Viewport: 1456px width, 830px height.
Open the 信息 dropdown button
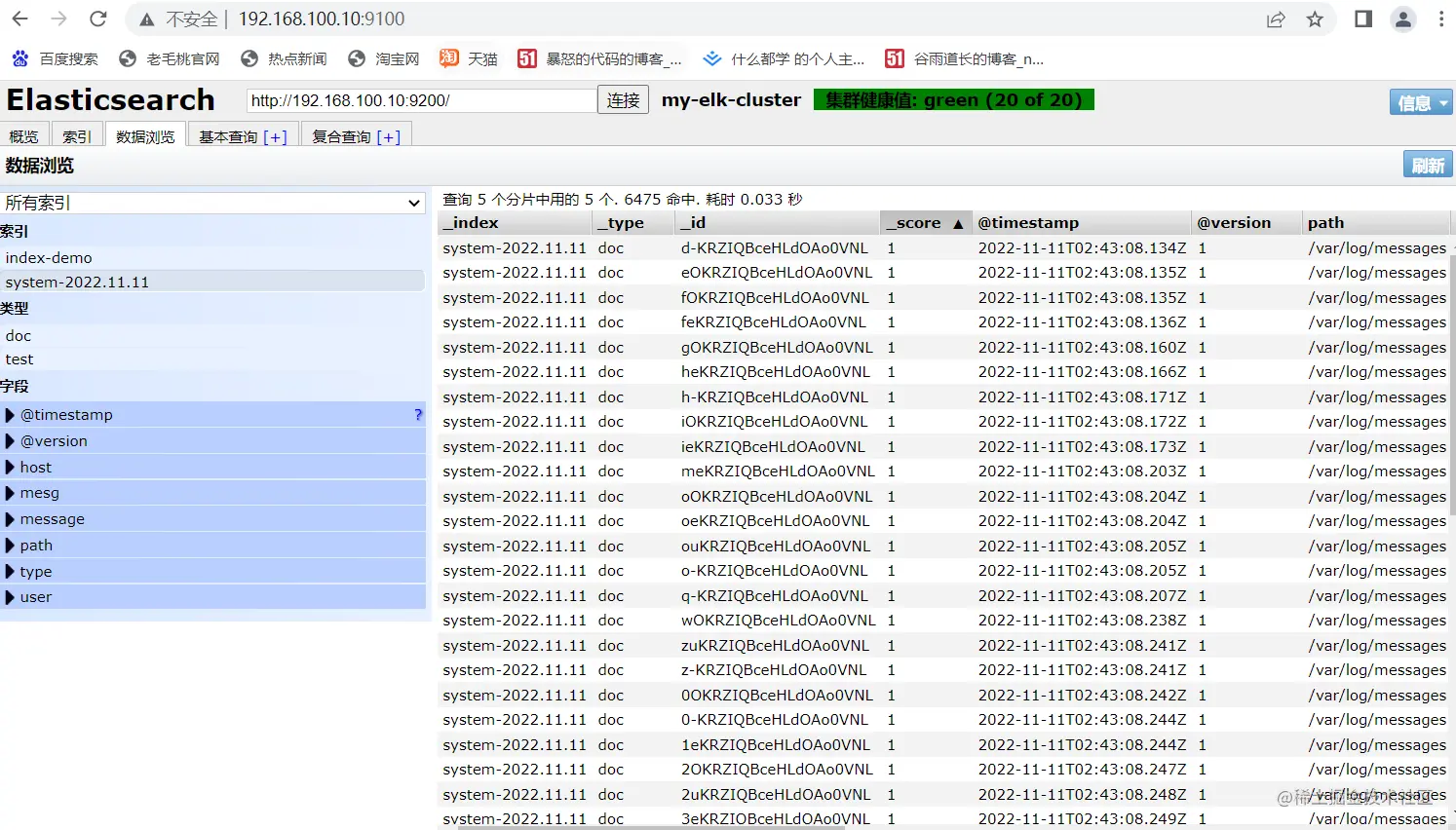[x=1421, y=102]
